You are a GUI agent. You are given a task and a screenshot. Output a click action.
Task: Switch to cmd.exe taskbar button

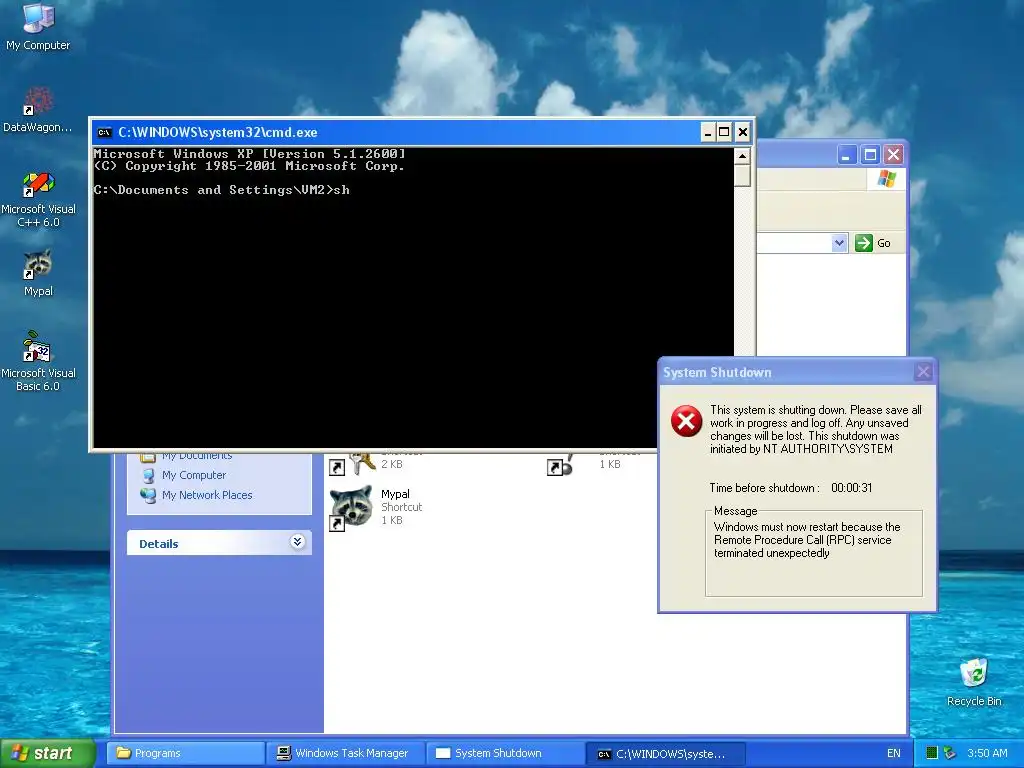665,753
